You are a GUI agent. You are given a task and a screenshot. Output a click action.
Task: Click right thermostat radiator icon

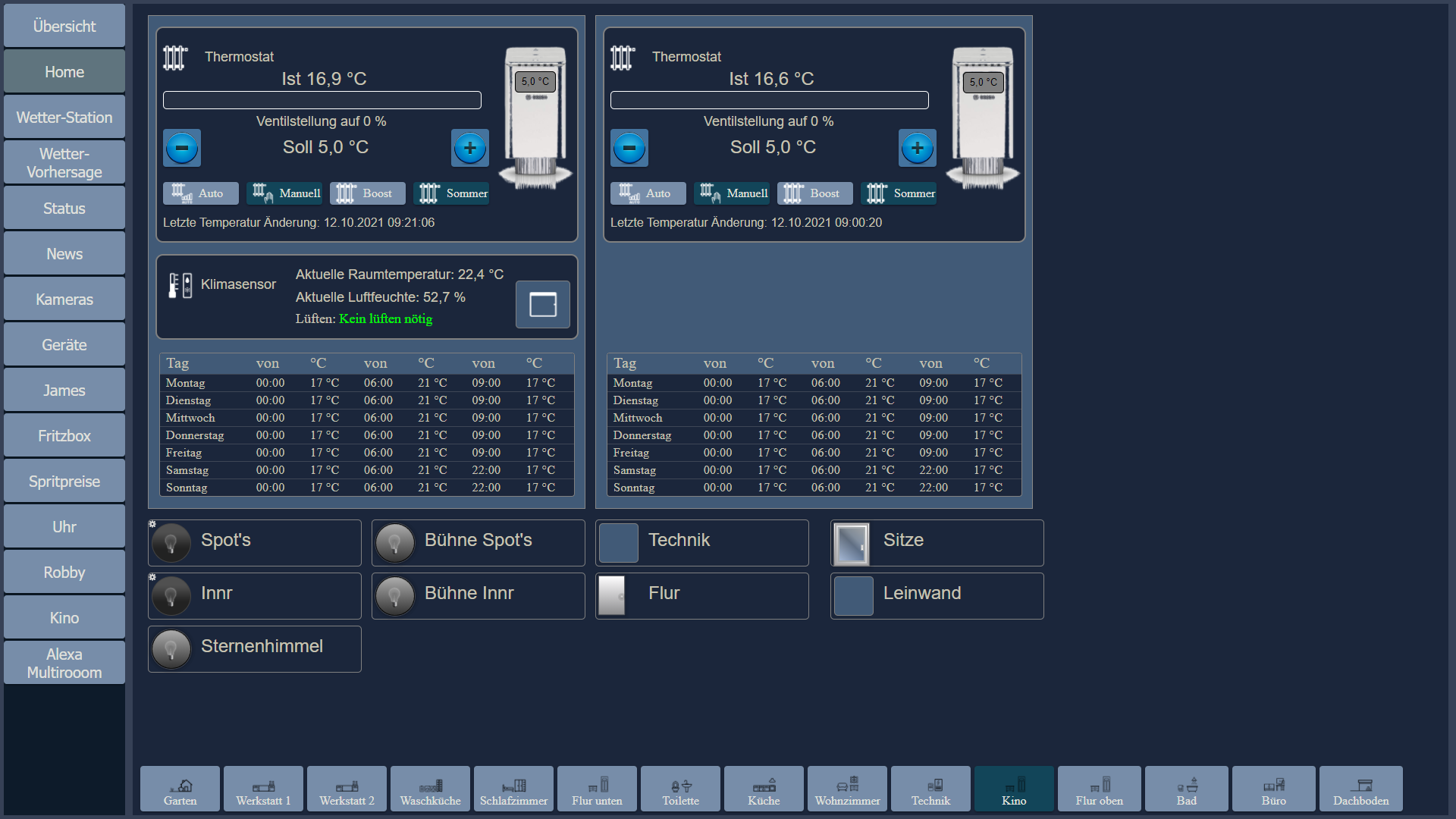[623, 58]
